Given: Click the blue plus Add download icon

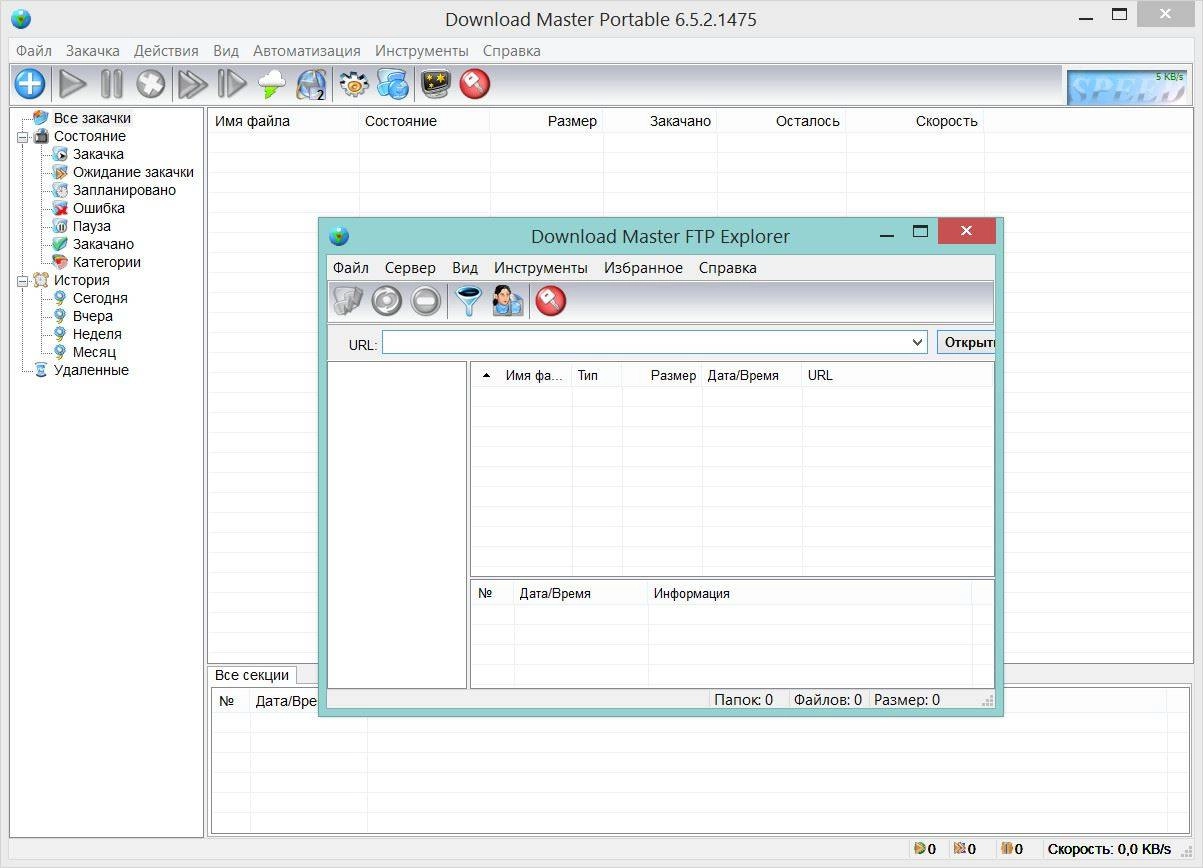Looking at the screenshot, I should pos(29,84).
